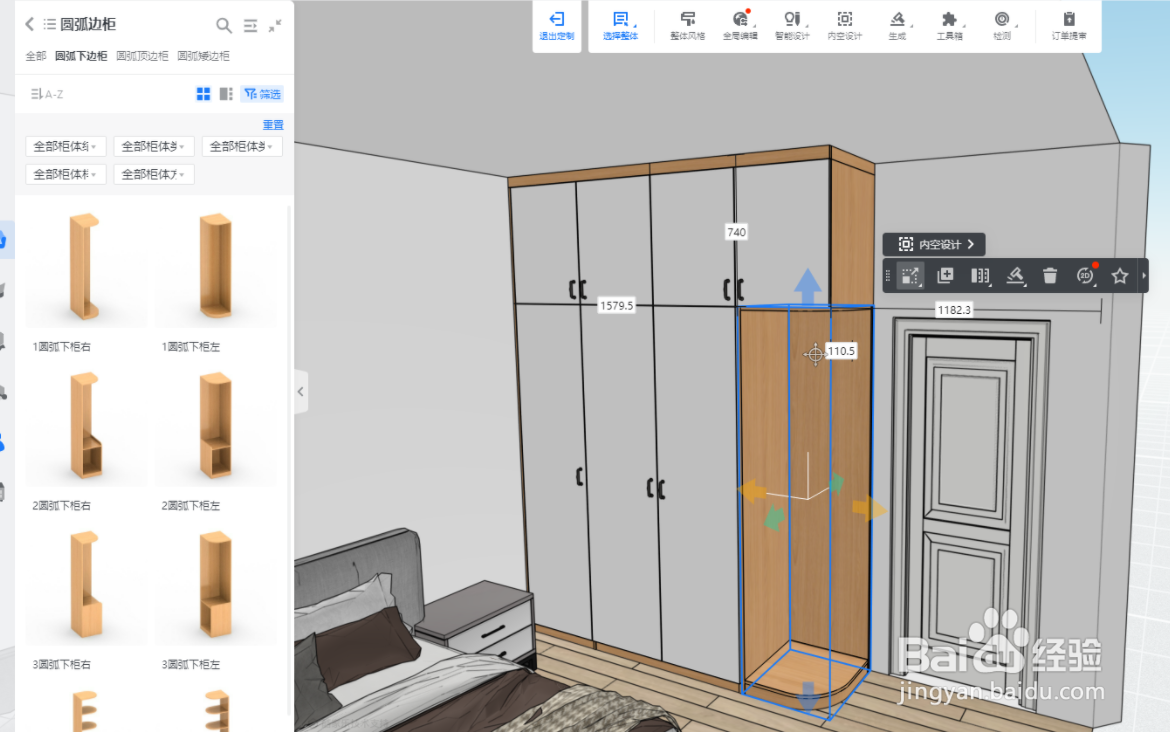This screenshot has width=1170, height=732.
Task: Select the 1圆弧下柜左 cabinet thumbnail
Action: [x=216, y=267]
